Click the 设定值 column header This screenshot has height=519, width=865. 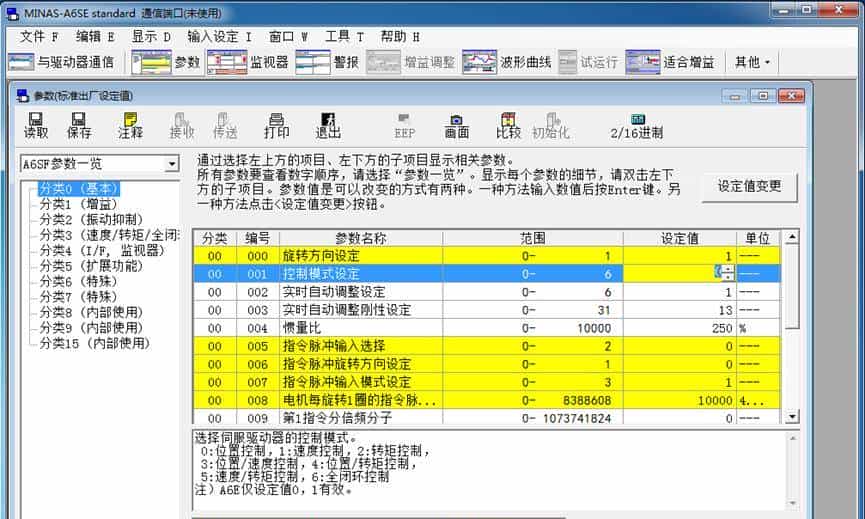point(680,238)
